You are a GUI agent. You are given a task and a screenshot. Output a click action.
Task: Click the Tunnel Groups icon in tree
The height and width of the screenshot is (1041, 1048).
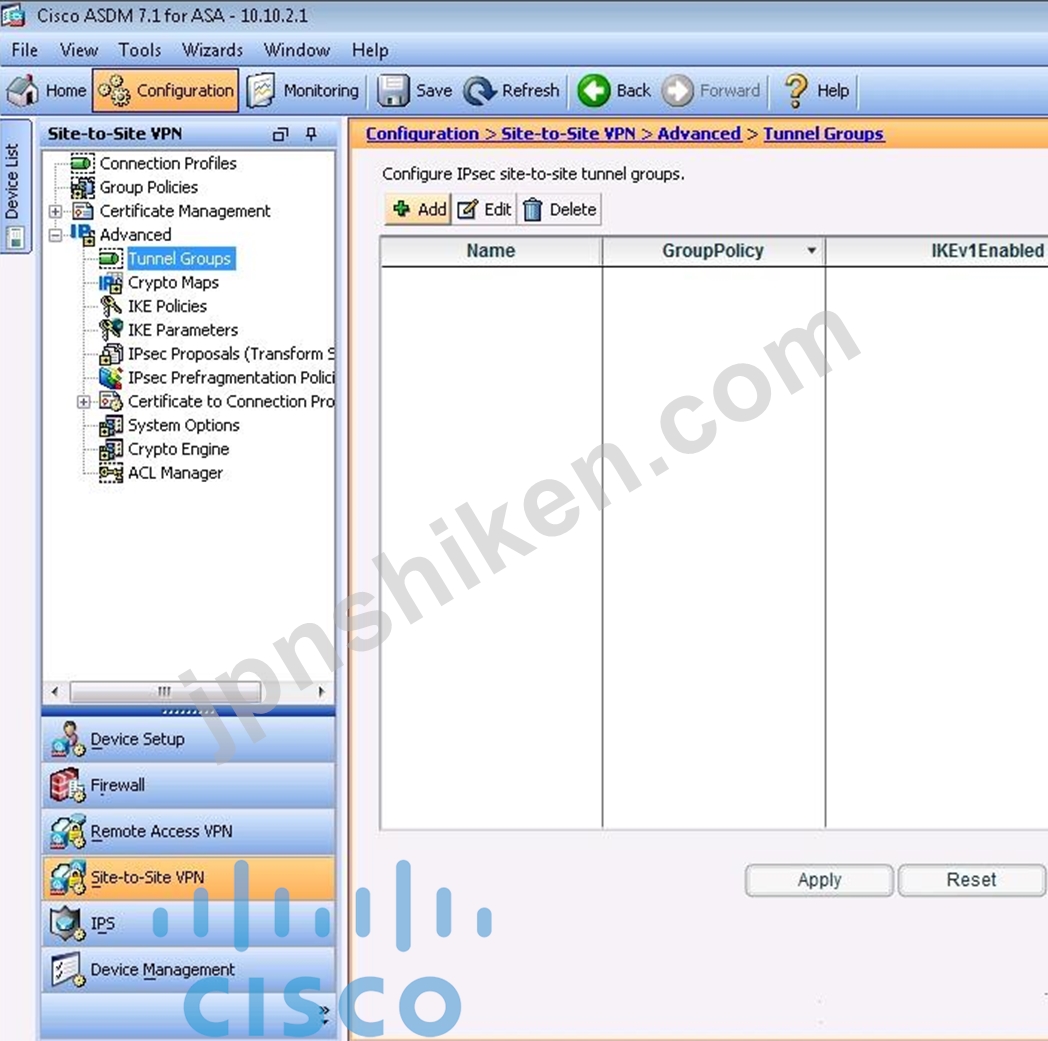111,259
